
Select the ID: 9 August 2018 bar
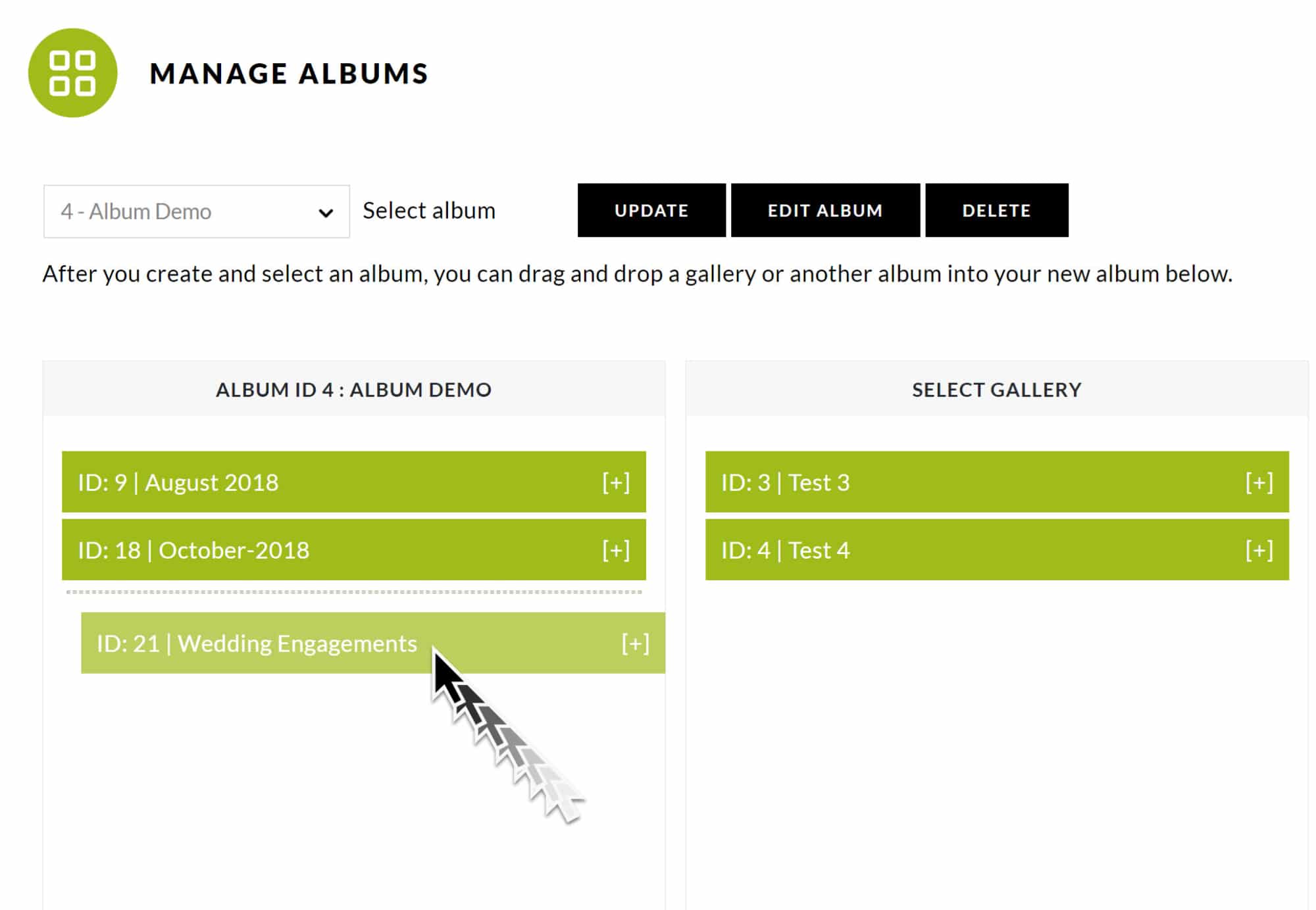tap(354, 482)
